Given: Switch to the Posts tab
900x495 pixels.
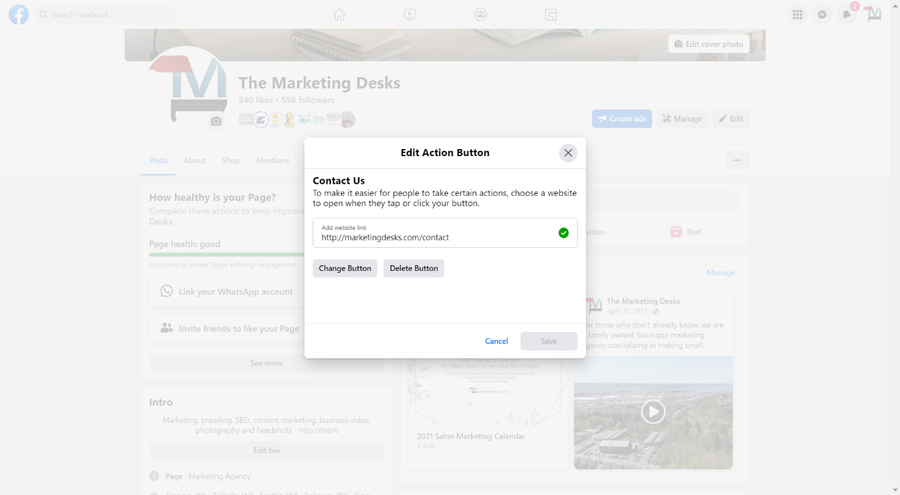Looking at the screenshot, I should [158, 160].
